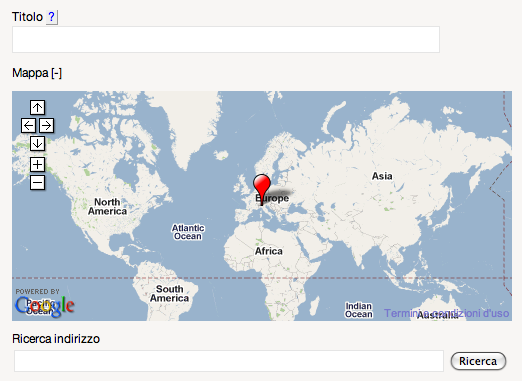Image resolution: width=522 pixels, height=381 pixels.
Task: Open the Titolo help question mark
Action: (51, 17)
